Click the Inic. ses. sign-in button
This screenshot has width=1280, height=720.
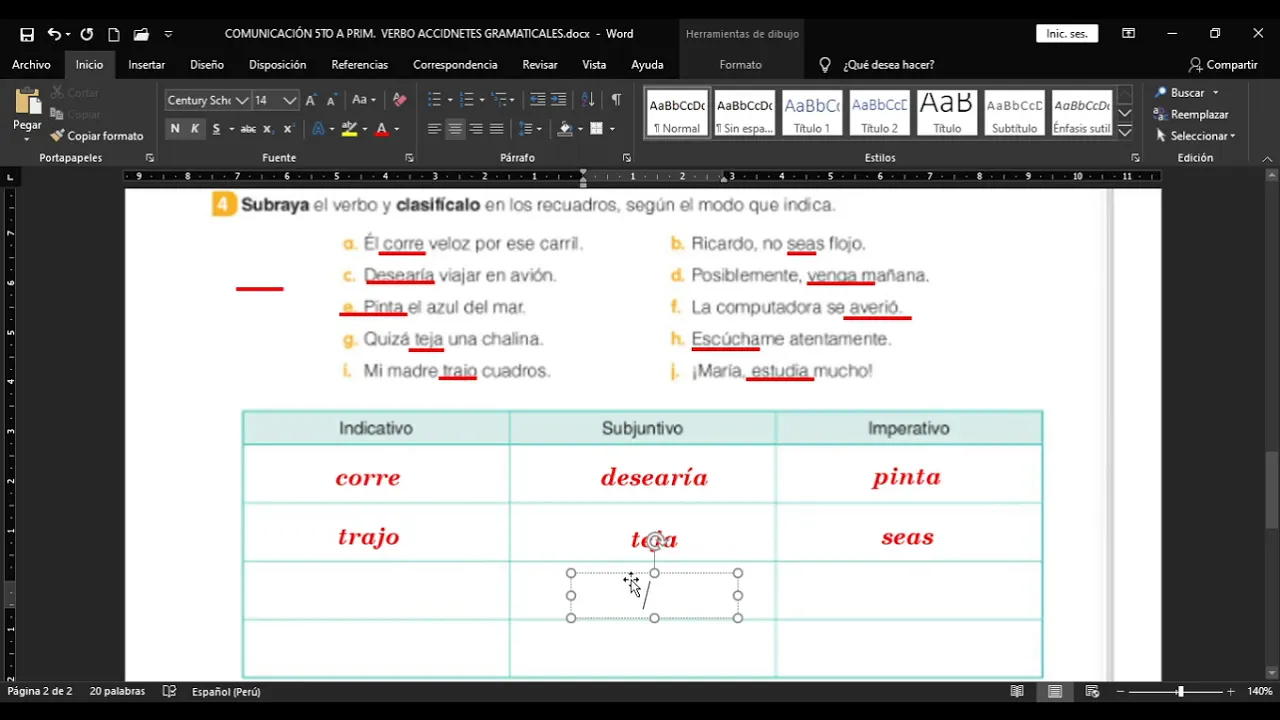click(x=1067, y=34)
